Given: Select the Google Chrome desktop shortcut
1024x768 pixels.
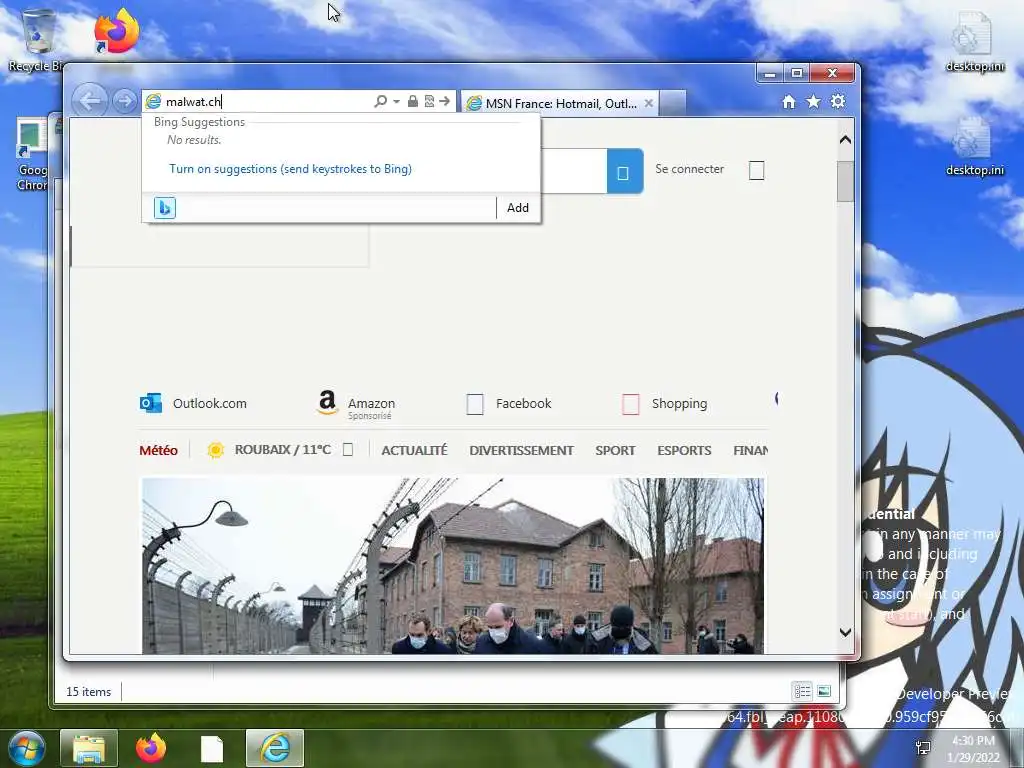Looking at the screenshot, I should [33, 155].
